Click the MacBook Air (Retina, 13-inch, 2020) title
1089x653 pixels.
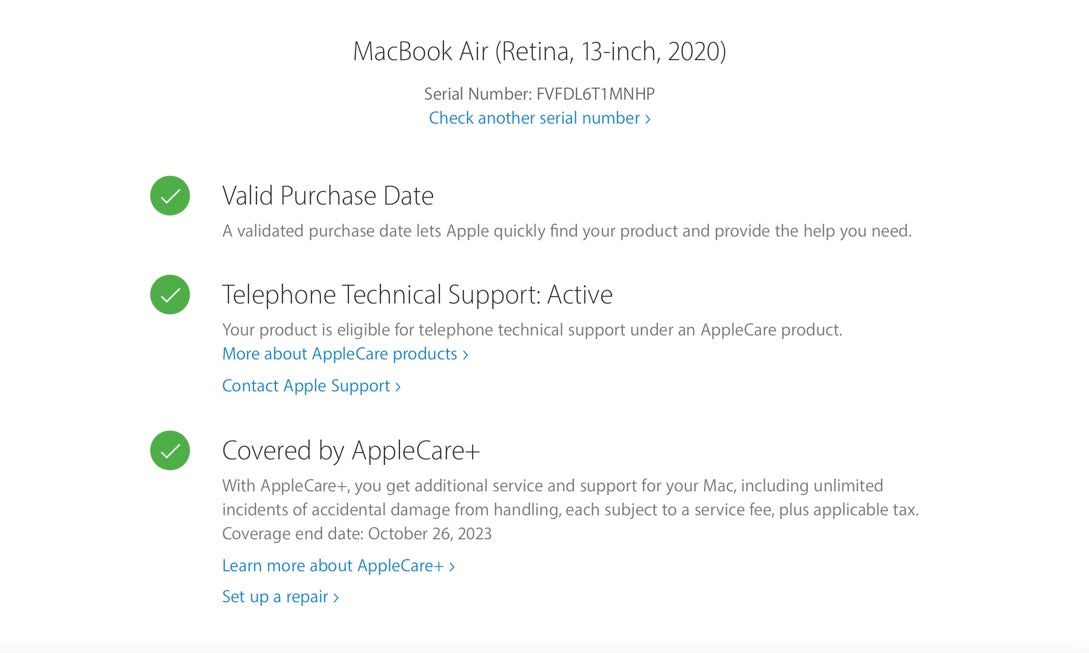click(x=539, y=52)
